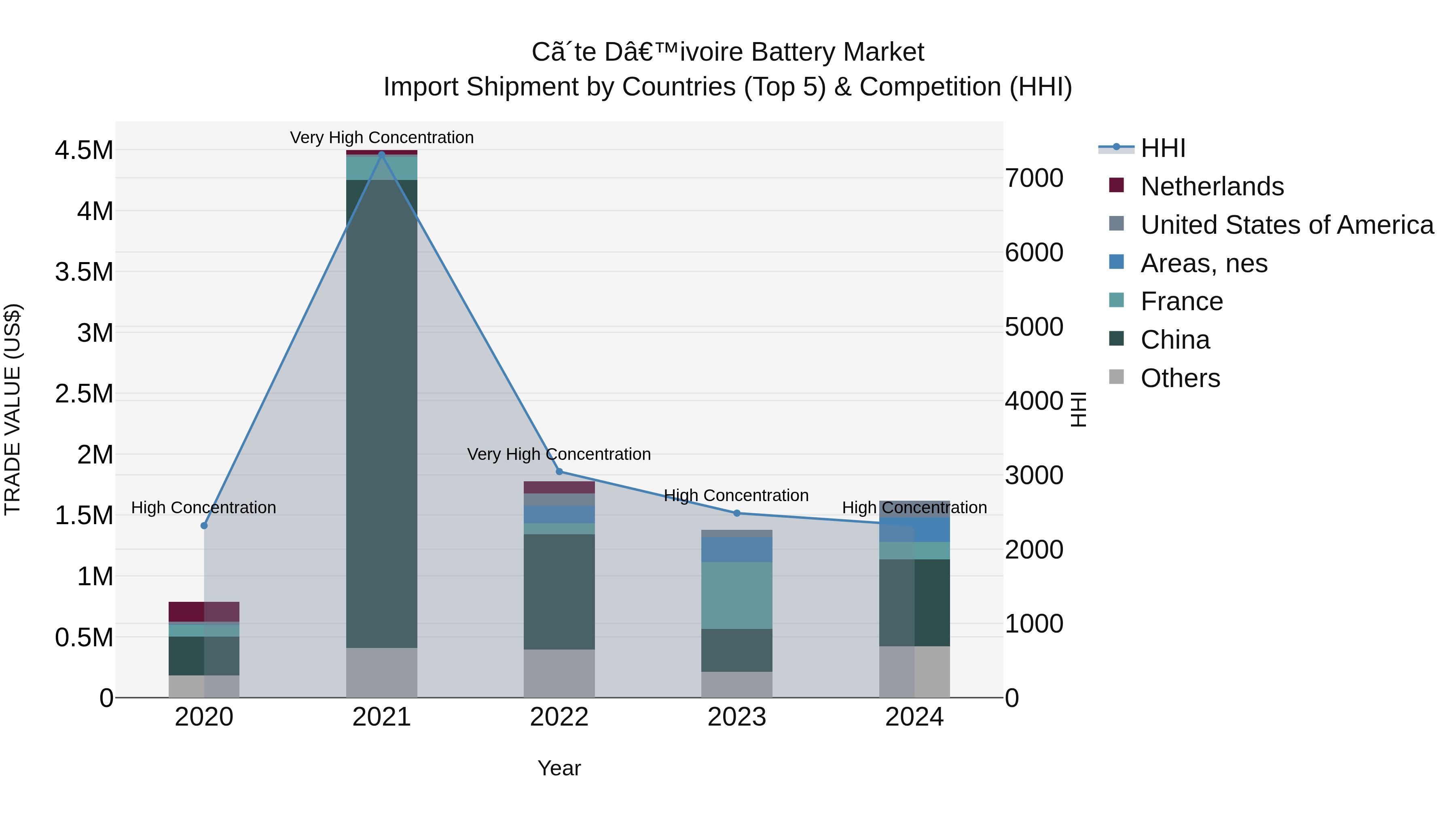This screenshot has width=1456, height=819.
Task: Click the 2024 Others bar segment
Action: [914, 671]
